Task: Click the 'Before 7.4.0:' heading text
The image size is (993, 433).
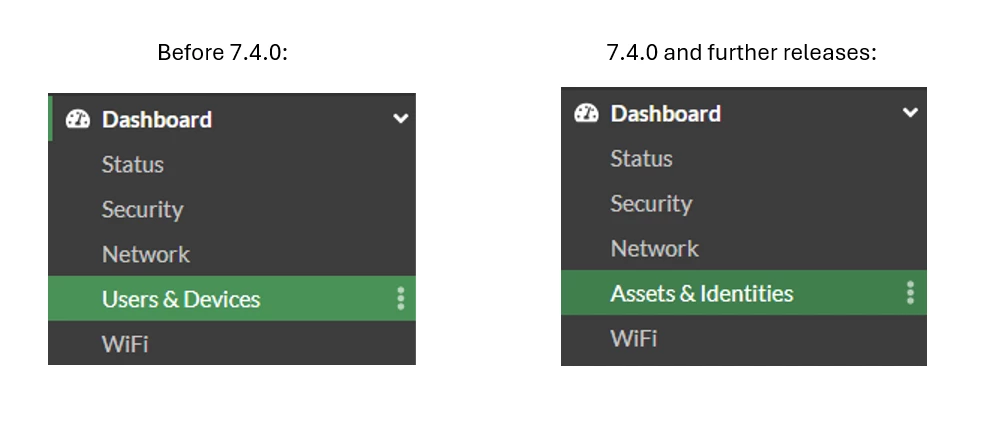Action: (x=222, y=52)
